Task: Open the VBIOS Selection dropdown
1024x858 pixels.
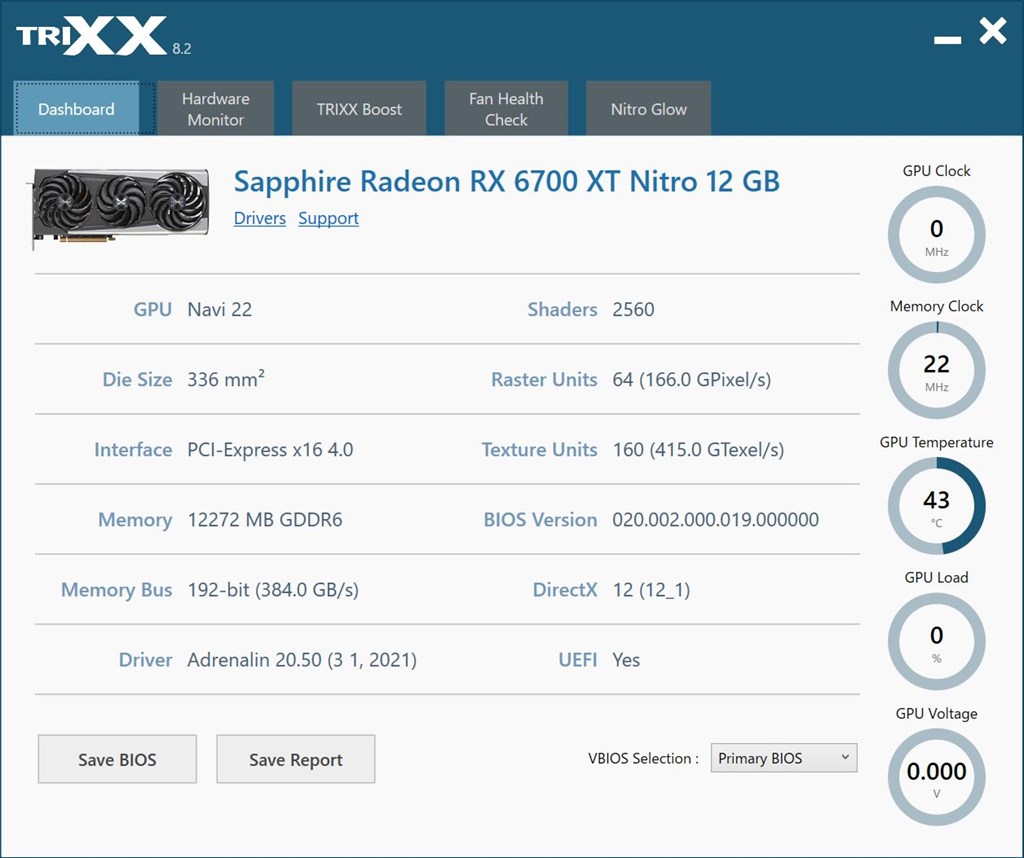Action: click(783, 758)
